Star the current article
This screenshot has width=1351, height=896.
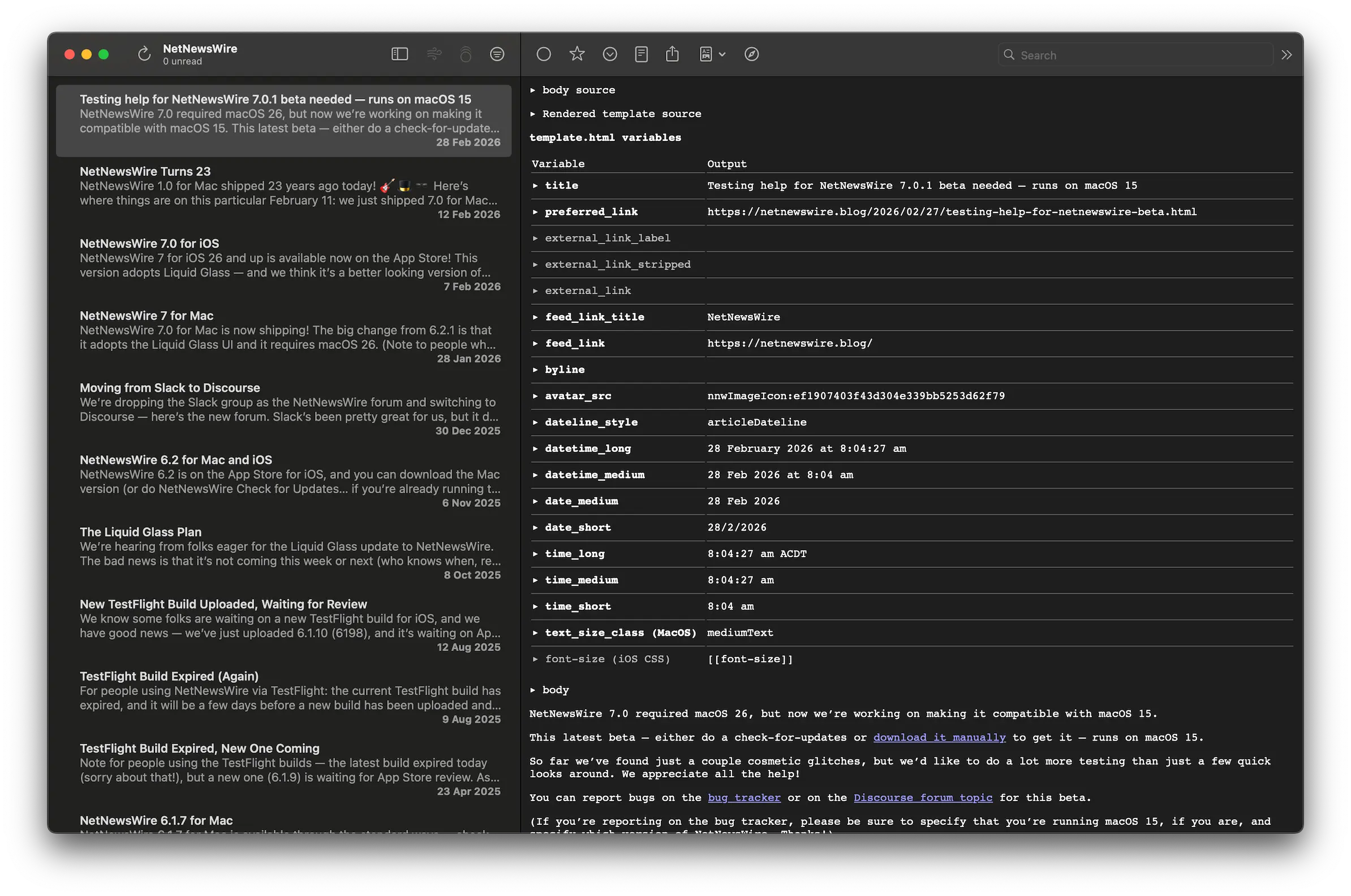click(x=576, y=54)
